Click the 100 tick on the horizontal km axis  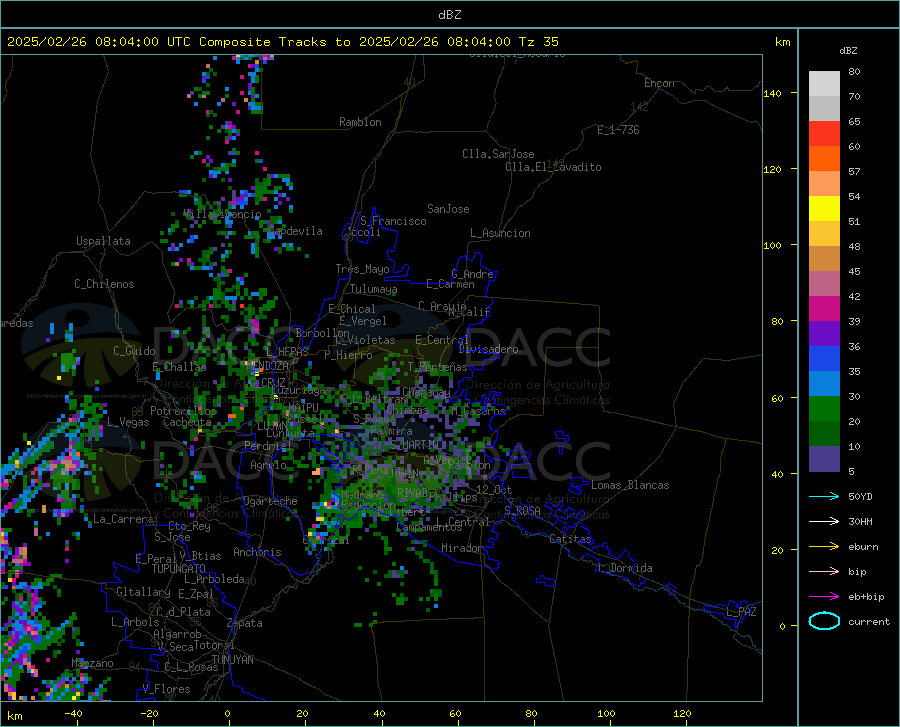pyautogui.click(x=606, y=714)
